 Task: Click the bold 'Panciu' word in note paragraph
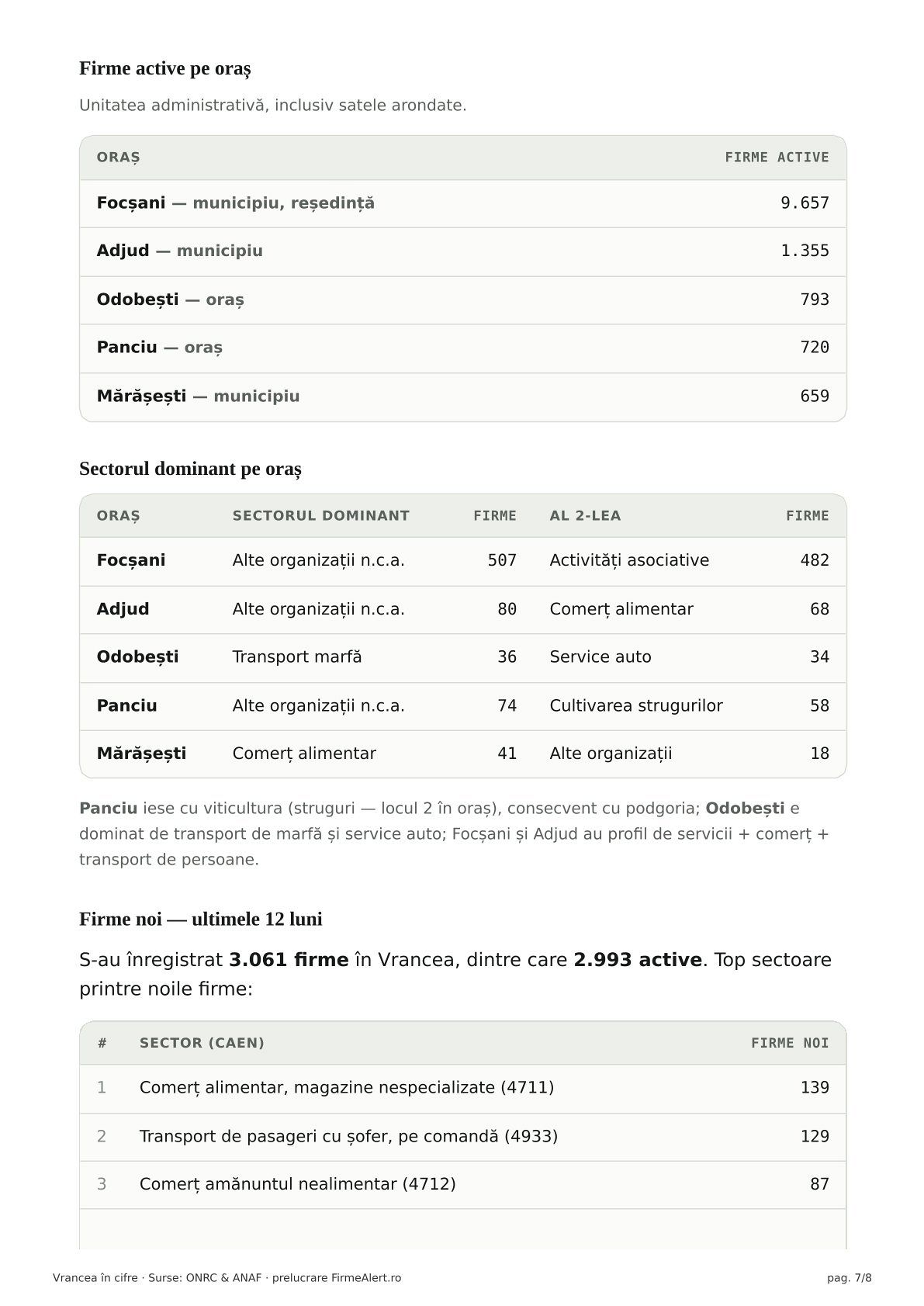coord(109,809)
